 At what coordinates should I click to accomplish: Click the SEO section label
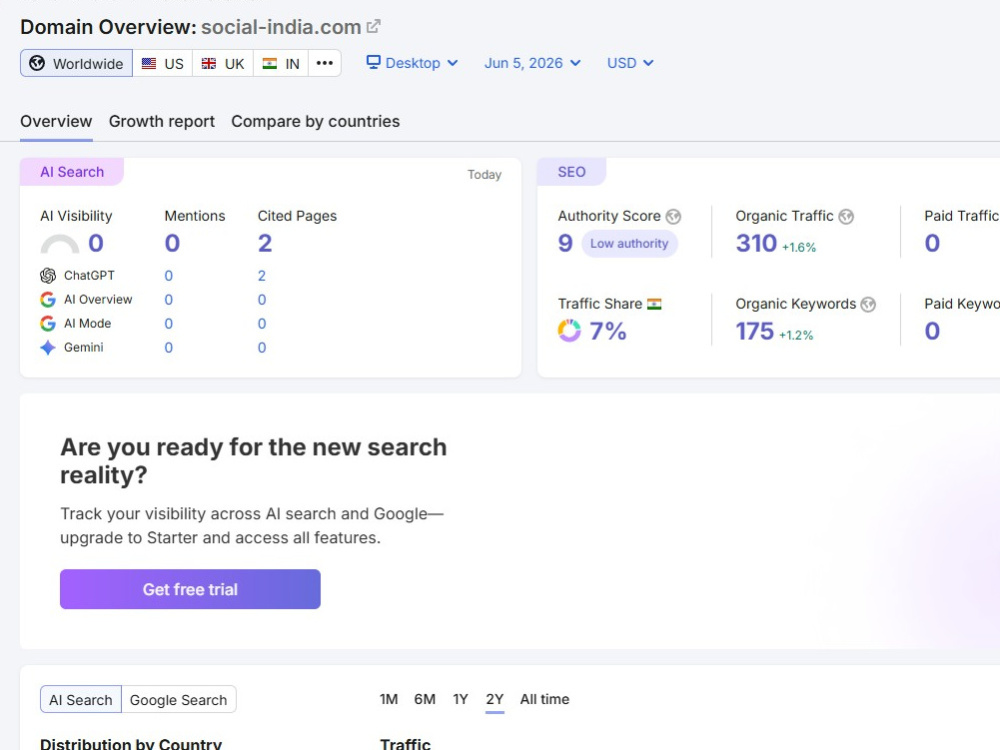tap(571, 172)
